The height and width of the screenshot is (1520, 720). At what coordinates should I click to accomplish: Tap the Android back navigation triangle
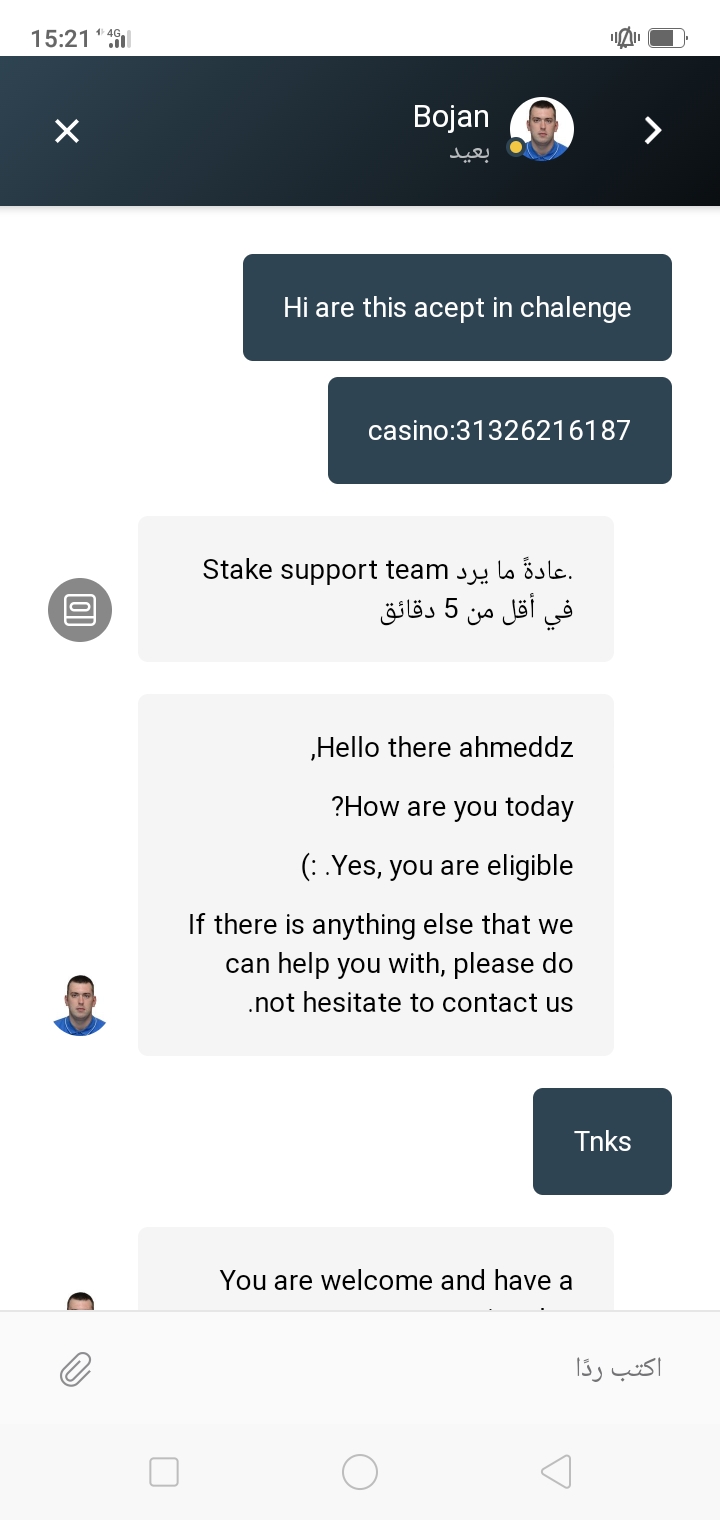pos(556,1471)
